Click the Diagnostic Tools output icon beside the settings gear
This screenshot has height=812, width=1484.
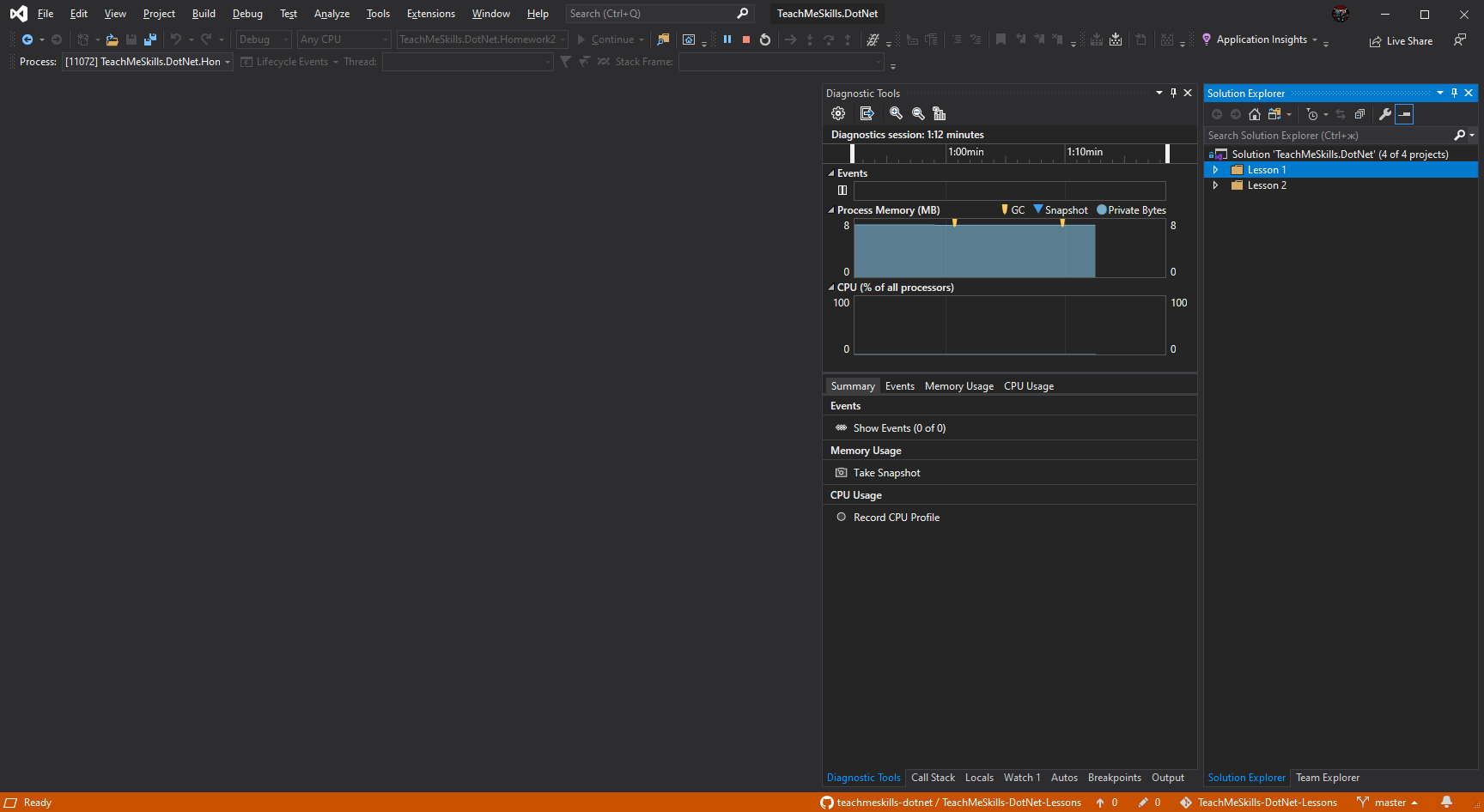coord(867,113)
